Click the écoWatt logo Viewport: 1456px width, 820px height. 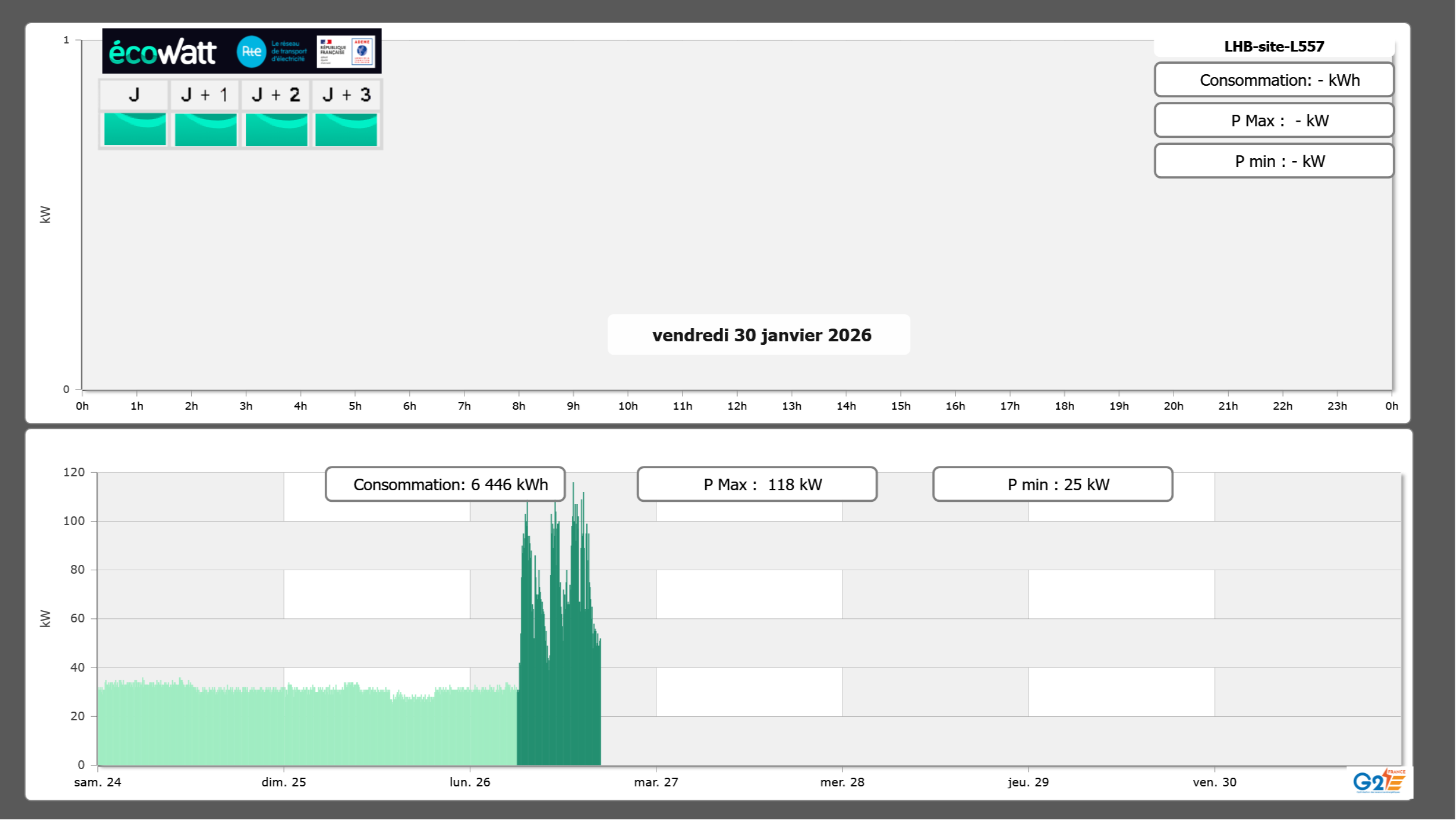click(x=163, y=52)
